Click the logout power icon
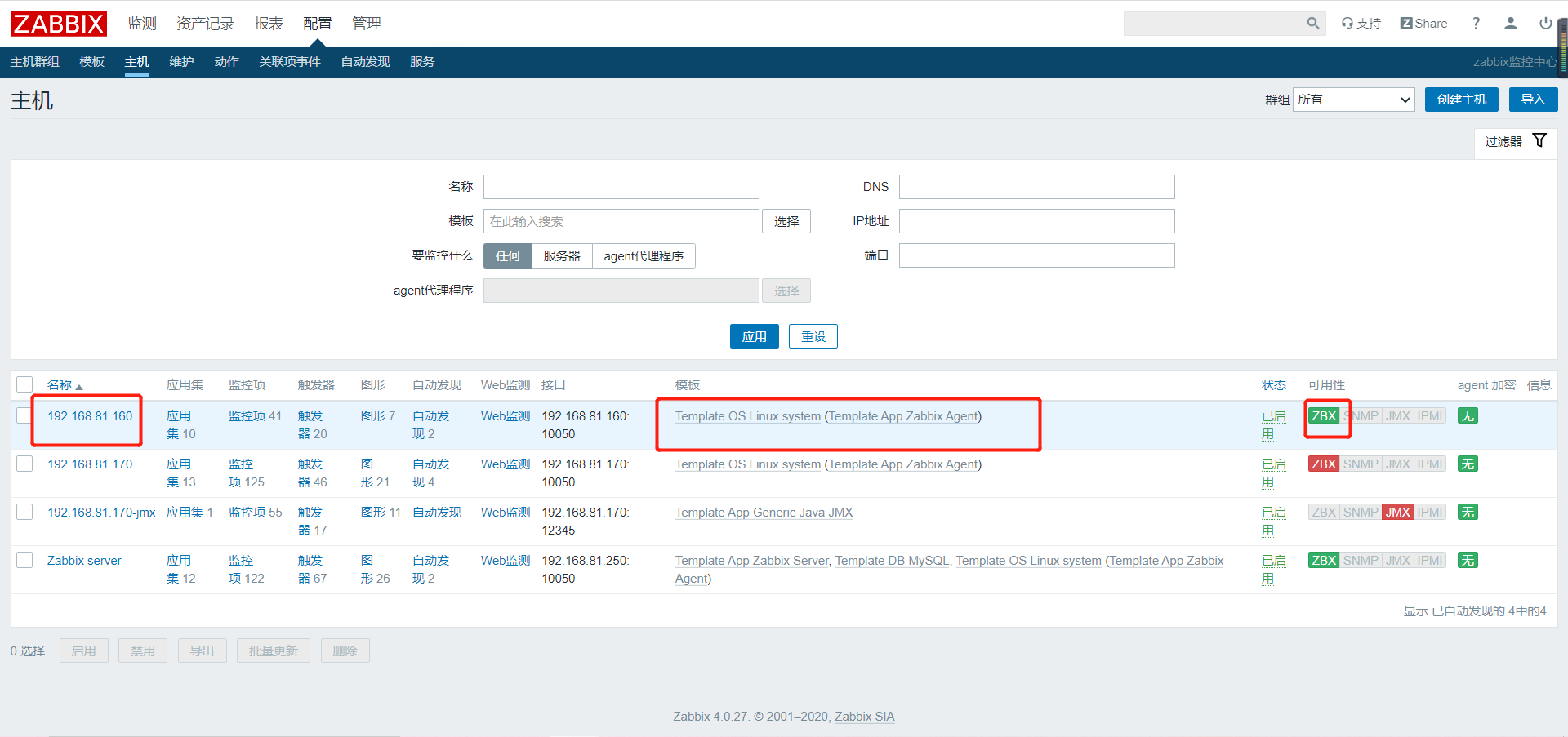The image size is (1568, 737). click(1545, 24)
